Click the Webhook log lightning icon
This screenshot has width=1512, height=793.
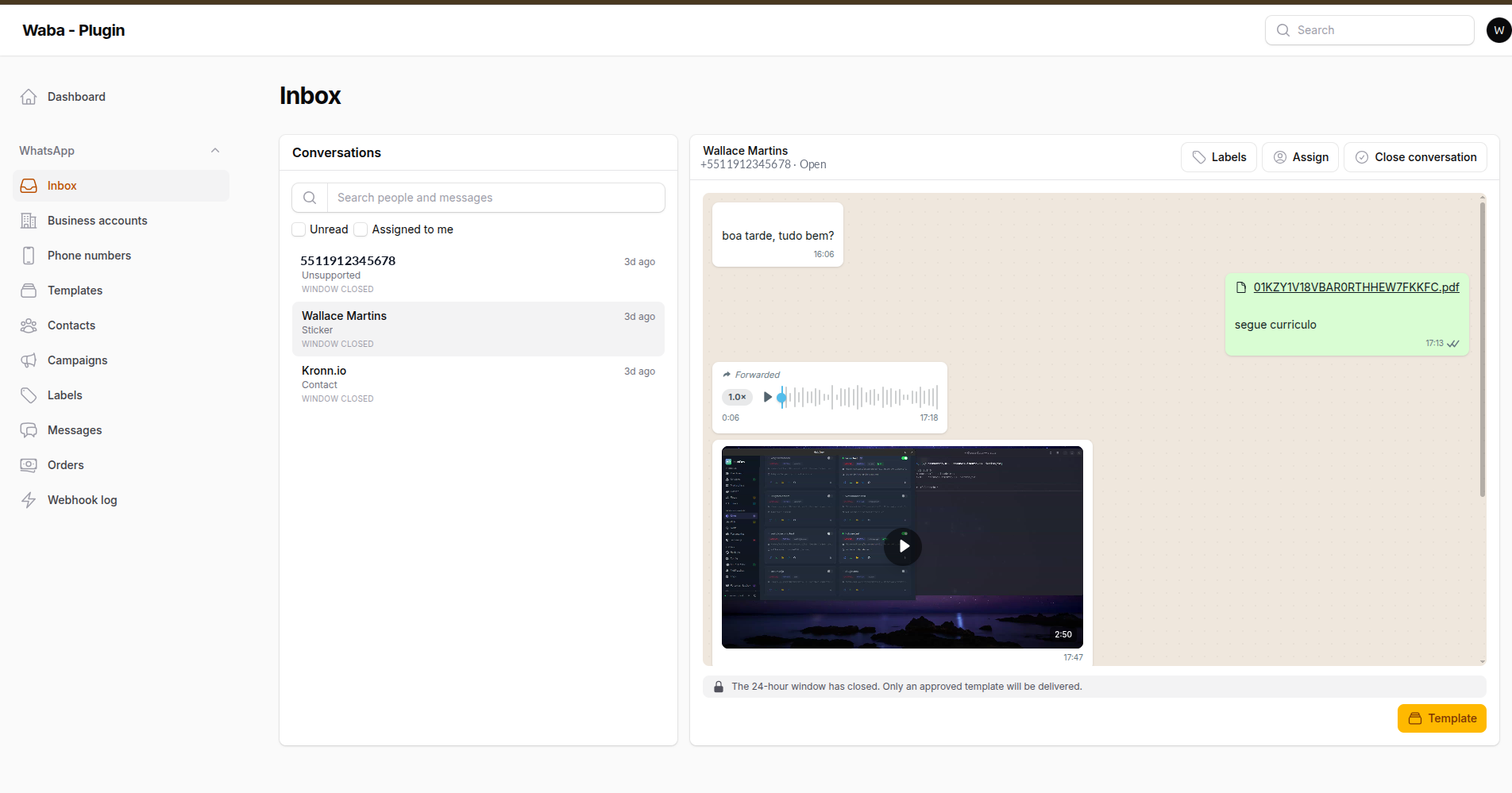pyautogui.click(x=29, y=500)
